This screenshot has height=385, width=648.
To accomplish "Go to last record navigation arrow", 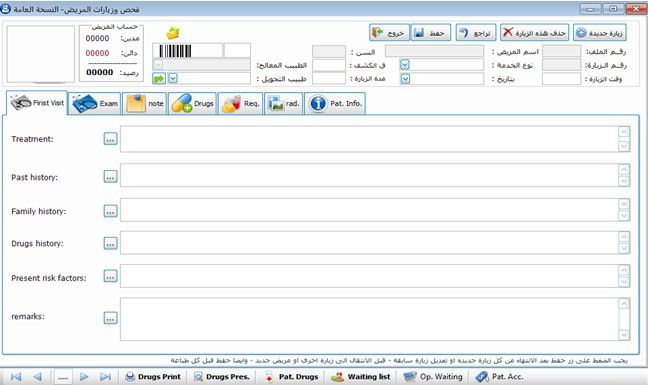I will pyautogui.click(x=105, y=376).
